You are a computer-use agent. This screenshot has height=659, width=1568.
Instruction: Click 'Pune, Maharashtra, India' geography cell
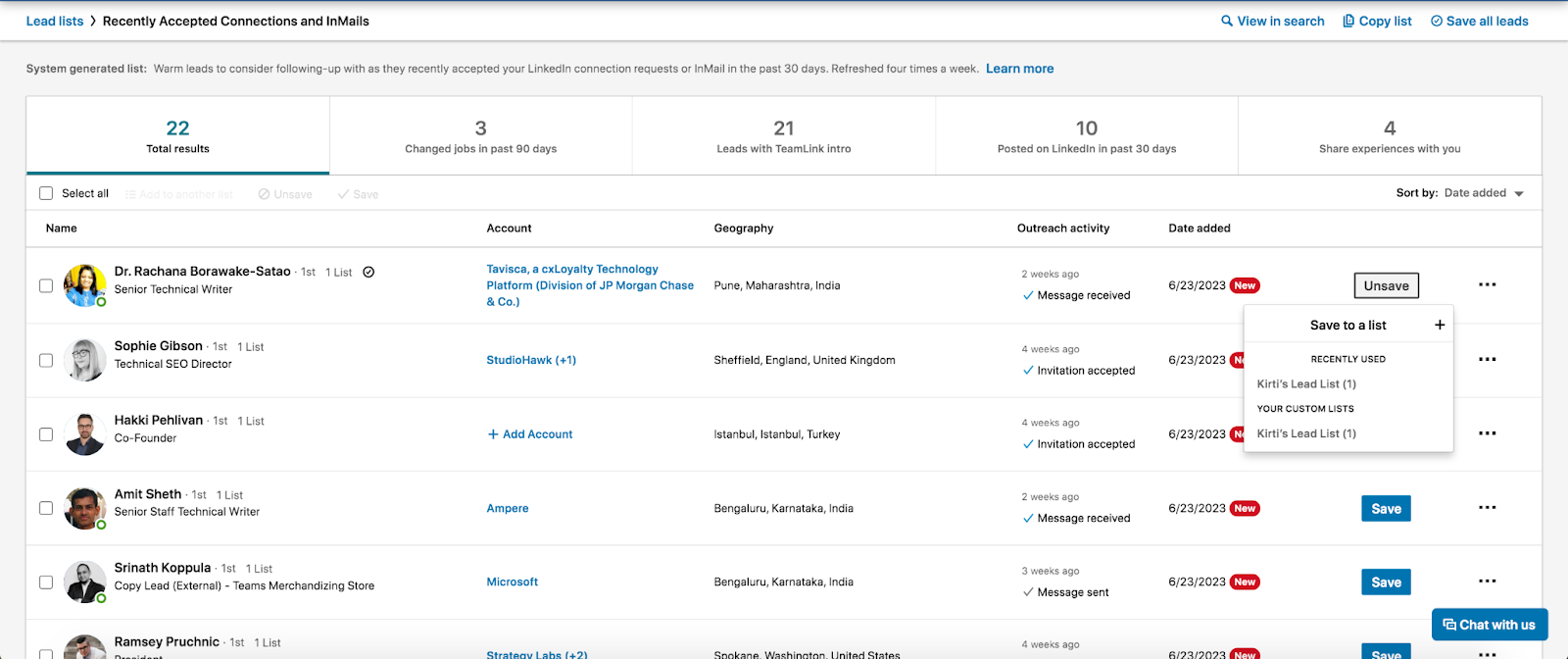tap(777, 285)
